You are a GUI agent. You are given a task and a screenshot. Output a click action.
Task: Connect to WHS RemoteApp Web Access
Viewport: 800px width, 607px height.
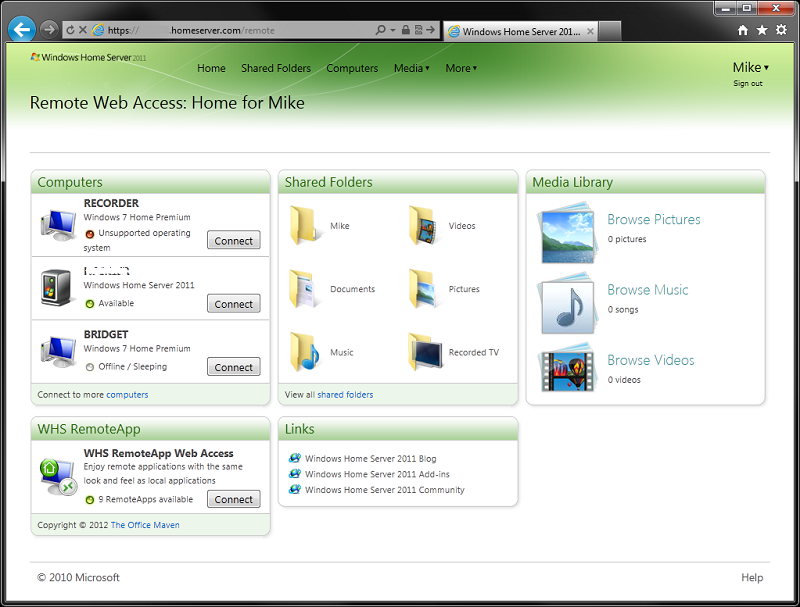click(x=234, y=499)
